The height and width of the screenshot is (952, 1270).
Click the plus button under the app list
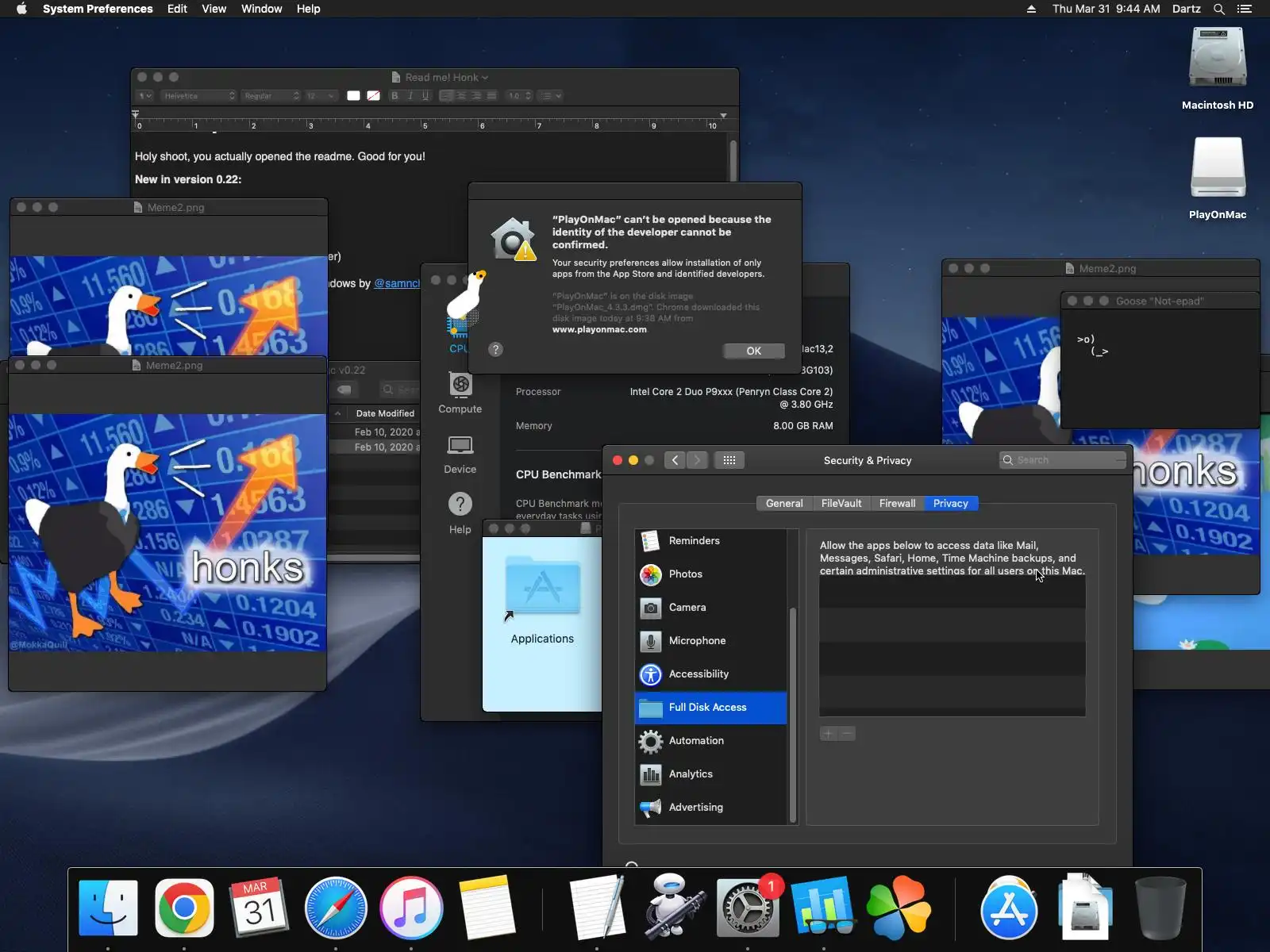point(828,734)
